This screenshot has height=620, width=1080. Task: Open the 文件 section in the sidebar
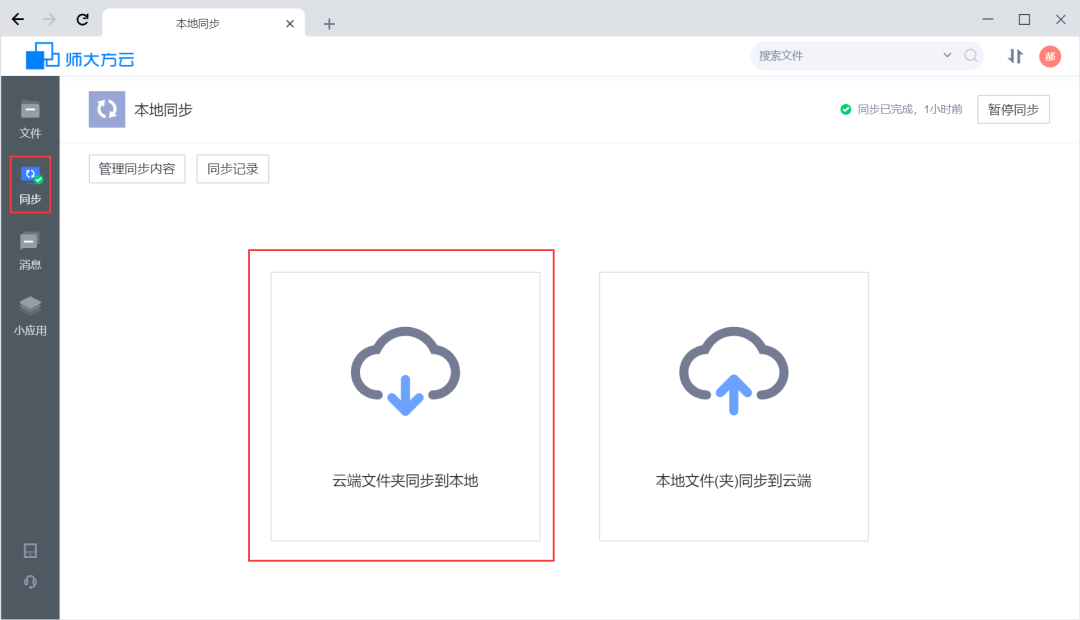click(x=30, y=113)
